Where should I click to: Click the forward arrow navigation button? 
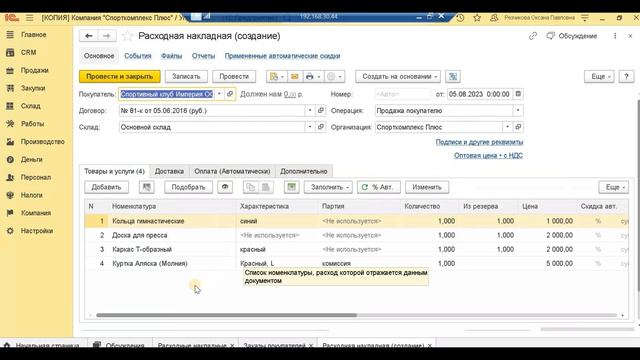coord(107,36)
